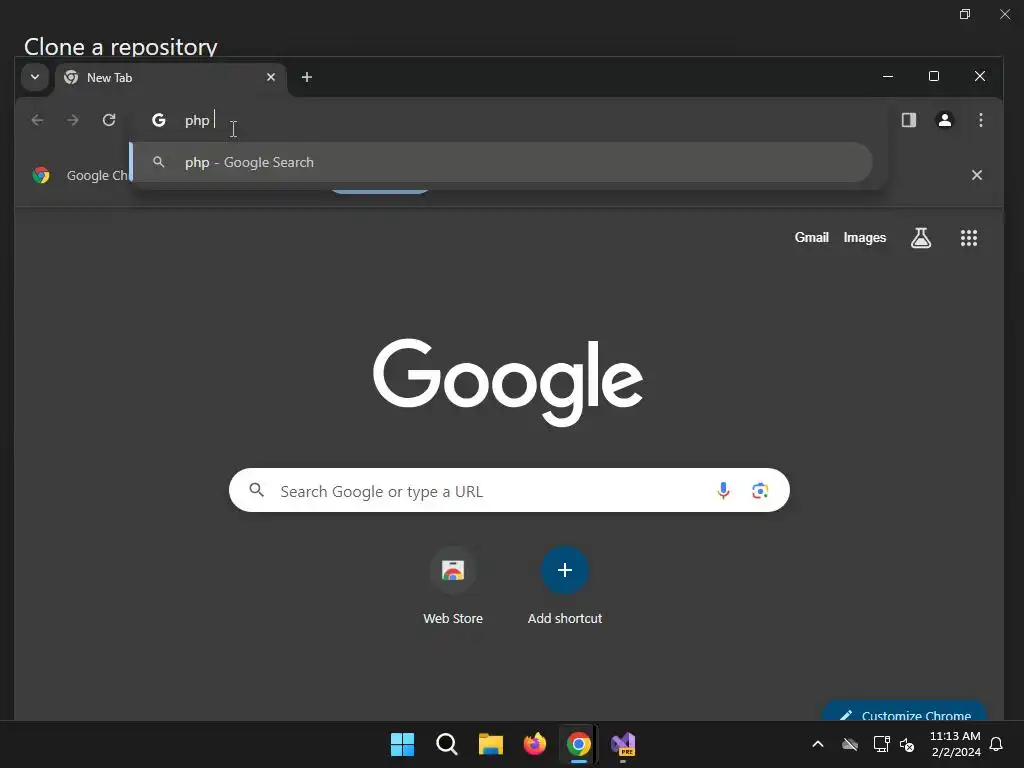Viewport: 1024px width, 768px height.
Task: Click the Google logo
Action: (x=508, y=381)
